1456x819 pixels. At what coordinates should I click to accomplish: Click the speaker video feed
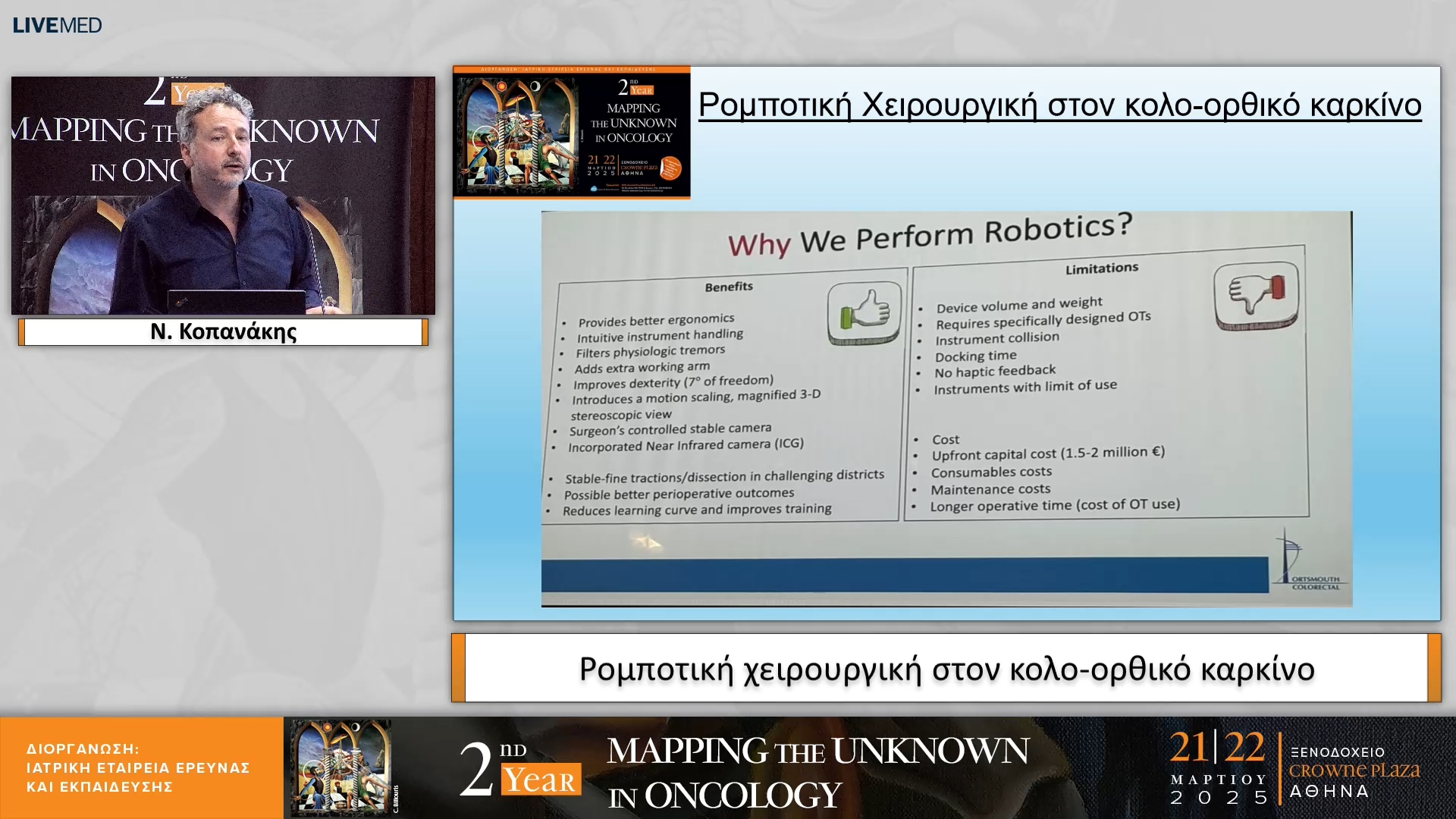click(223, 196)
